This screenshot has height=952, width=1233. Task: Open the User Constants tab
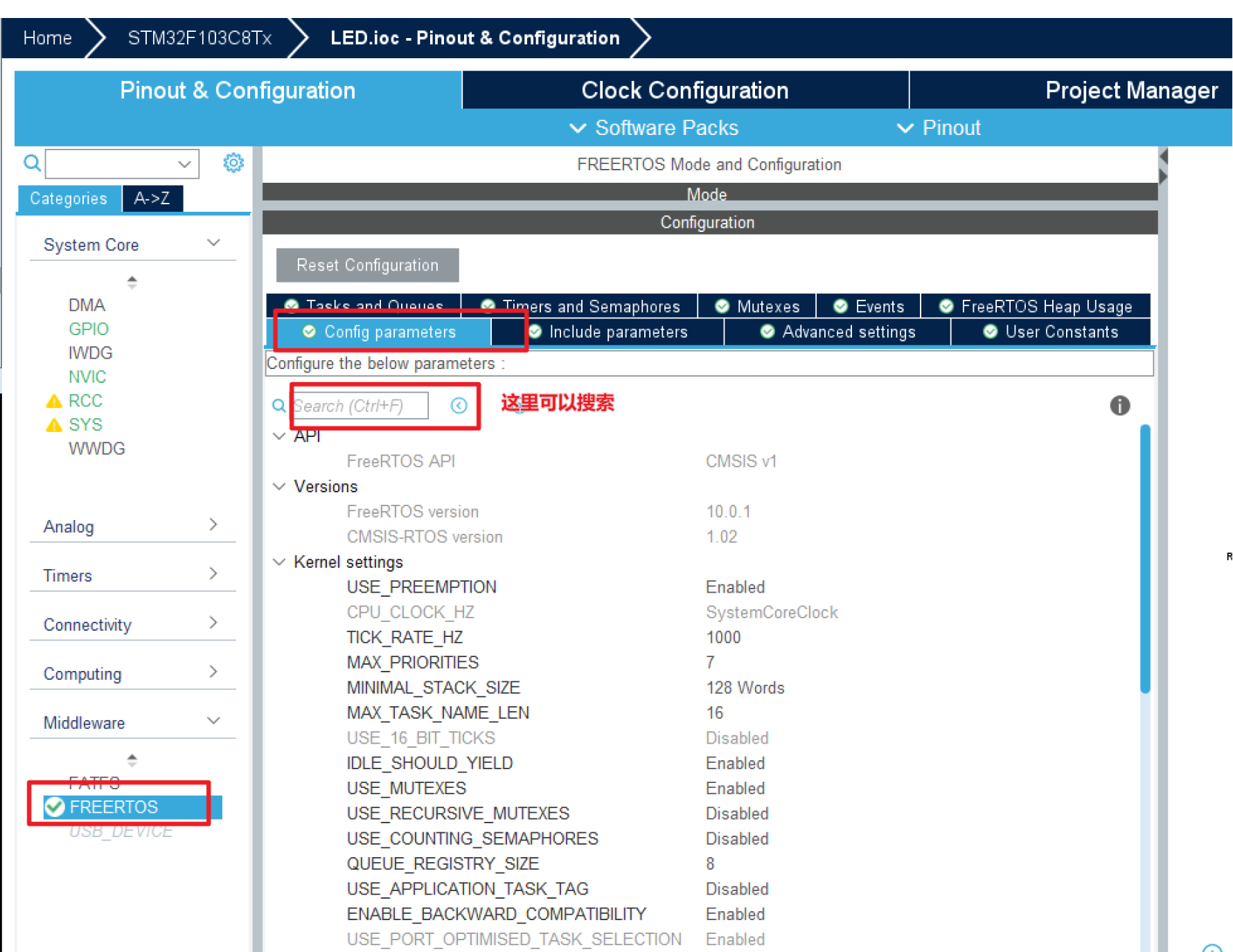[x=1051, y=332]
